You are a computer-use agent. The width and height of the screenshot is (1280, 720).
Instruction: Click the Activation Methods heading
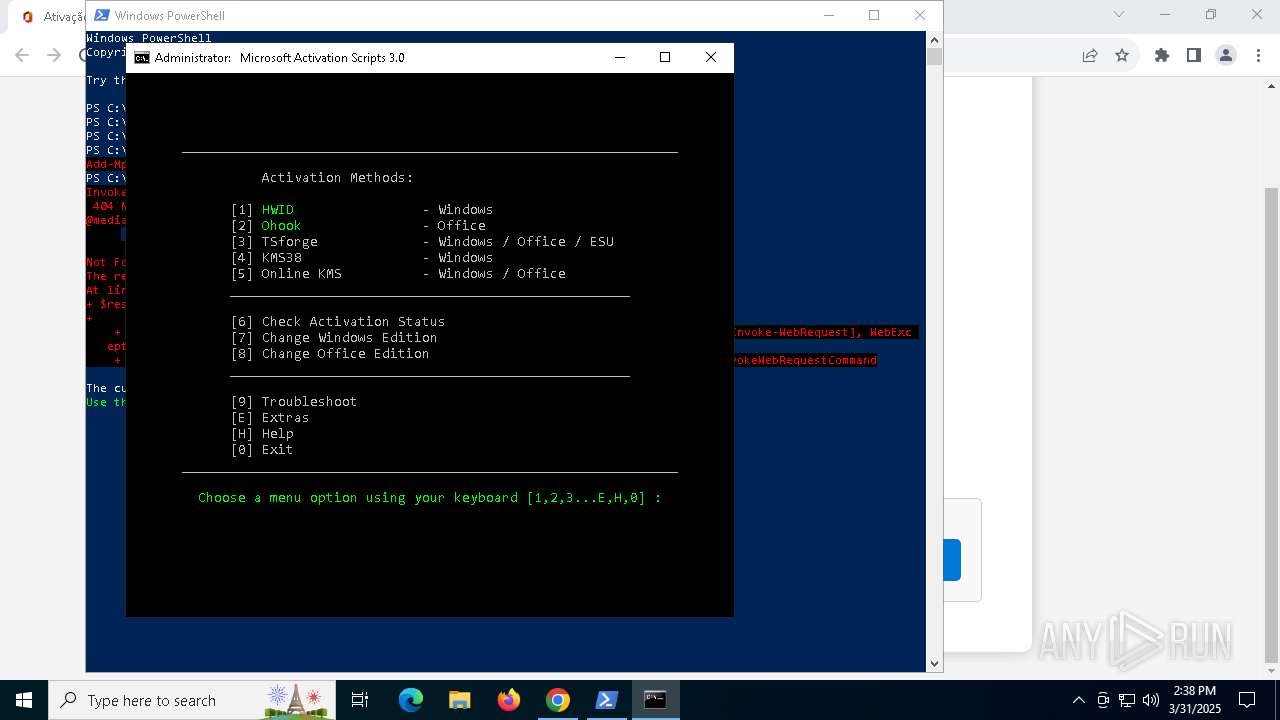point(337,178)
